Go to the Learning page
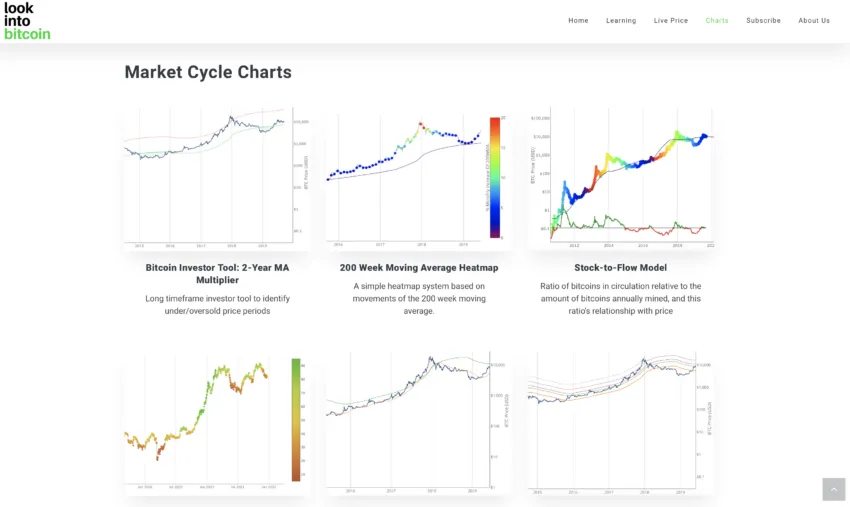 [x=621, y=21]
